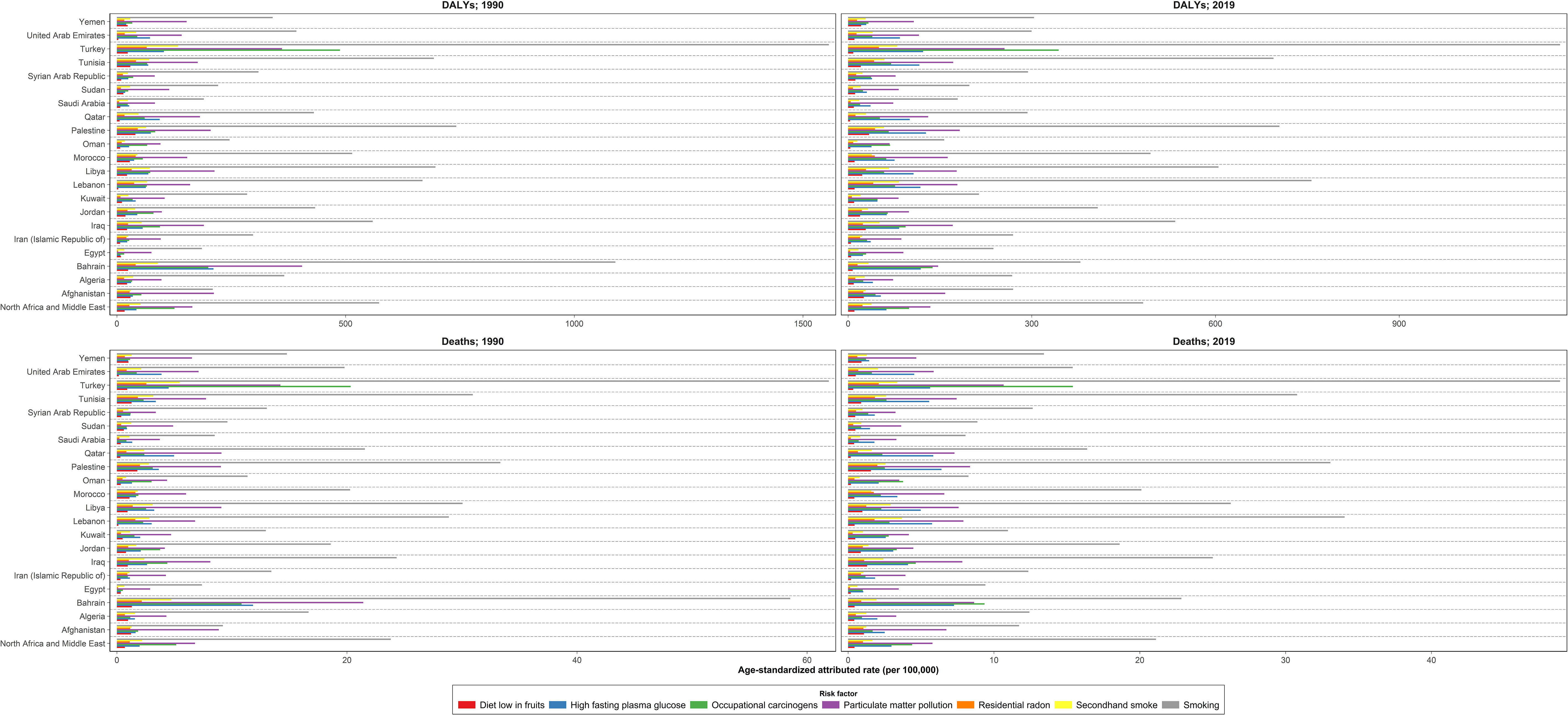The height and width of the screenshot is (715, 1568).
Task: Click 'North Africa and Middle East' beside Deaths 1990 chart
Action: 53,644
